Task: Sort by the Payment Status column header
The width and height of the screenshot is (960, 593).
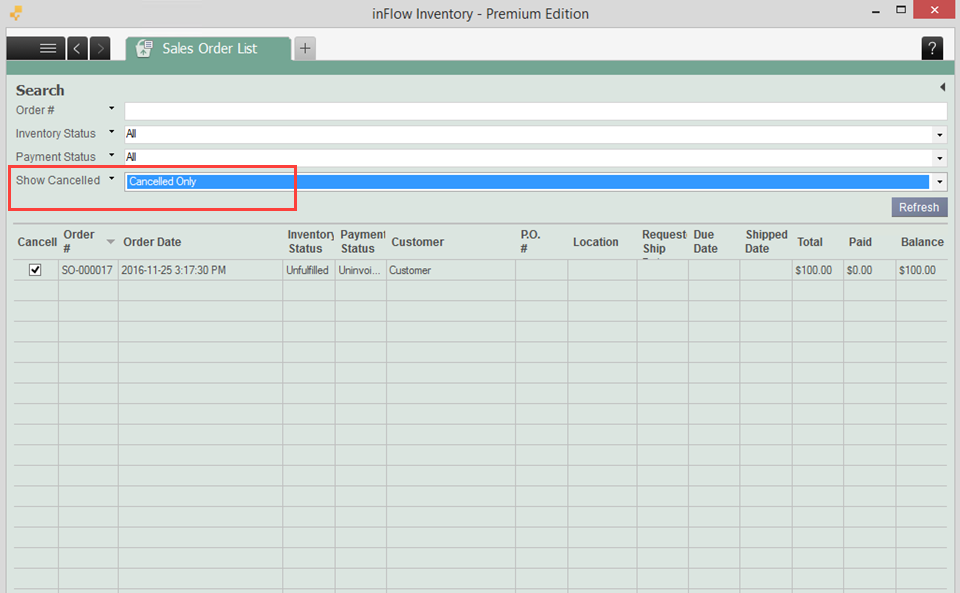Action: click(361, 242)
